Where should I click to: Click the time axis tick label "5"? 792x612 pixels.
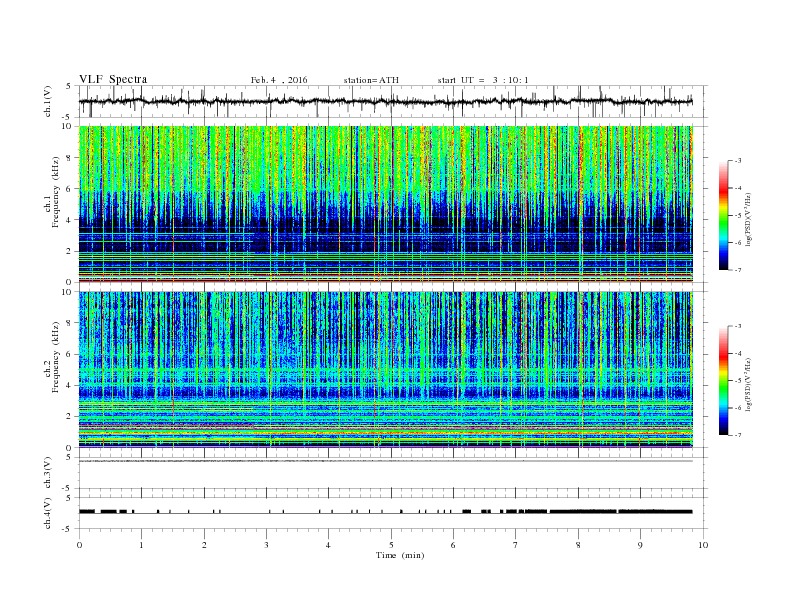(391, 545)
